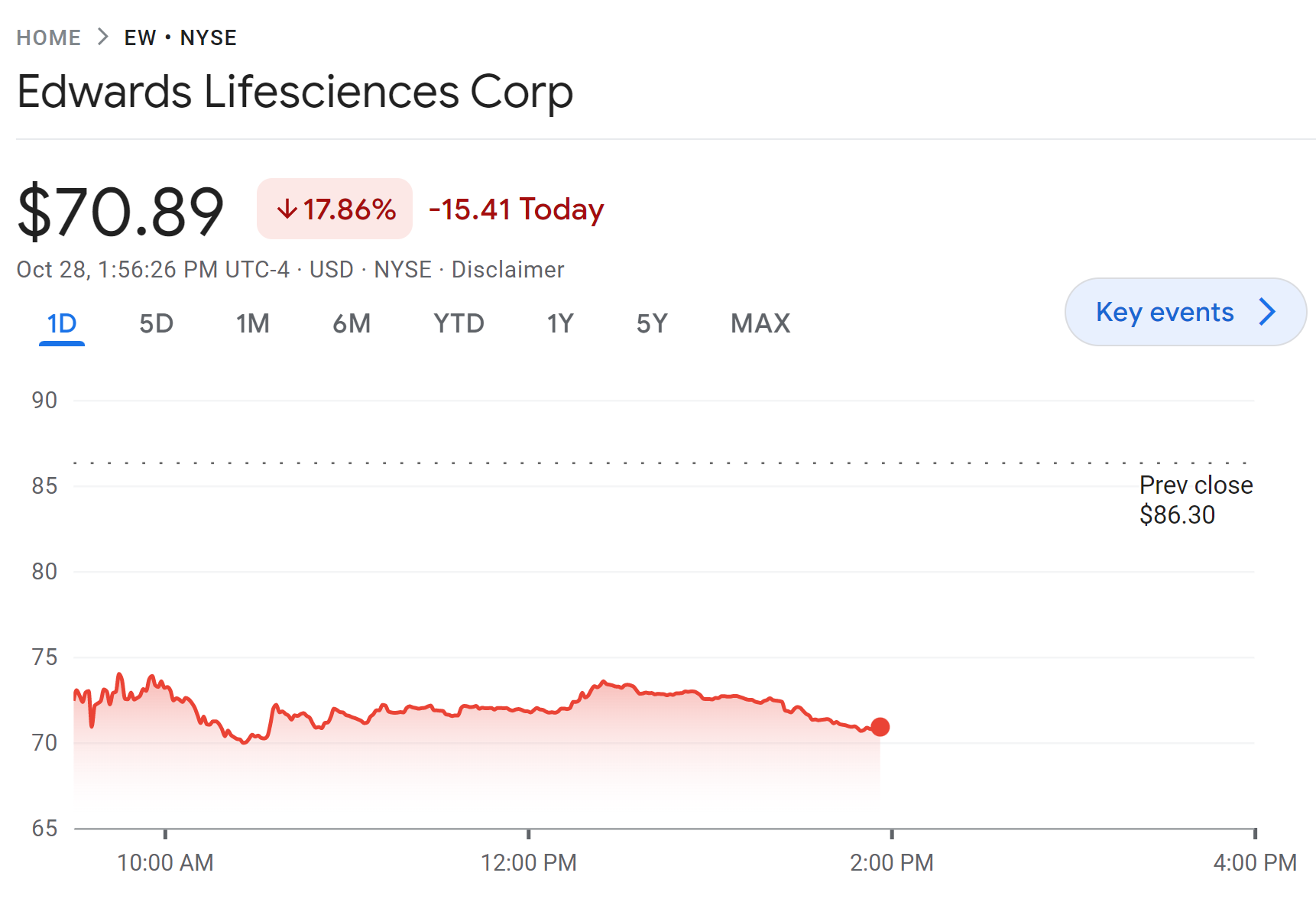Click the Prev close $86.30 label
This screenshot has height=902, width=1316.
coord(1195,500)
